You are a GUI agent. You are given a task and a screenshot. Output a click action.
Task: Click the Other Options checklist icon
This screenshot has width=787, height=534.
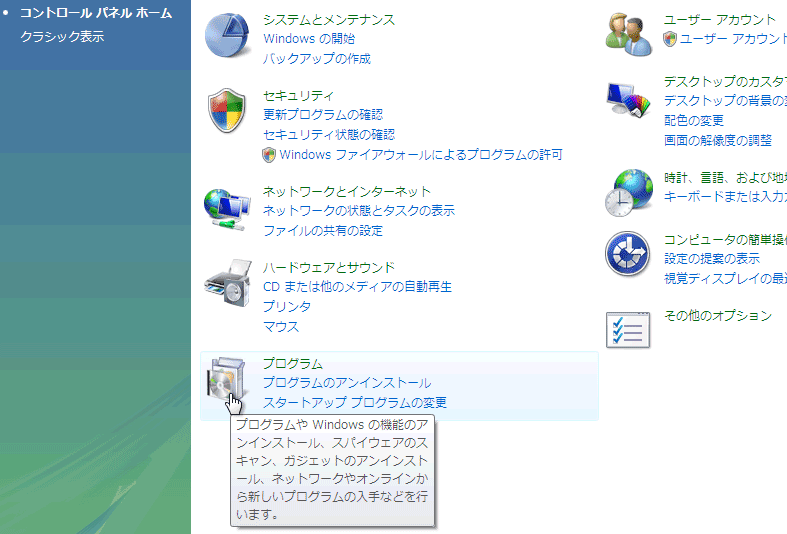point(629,328)
